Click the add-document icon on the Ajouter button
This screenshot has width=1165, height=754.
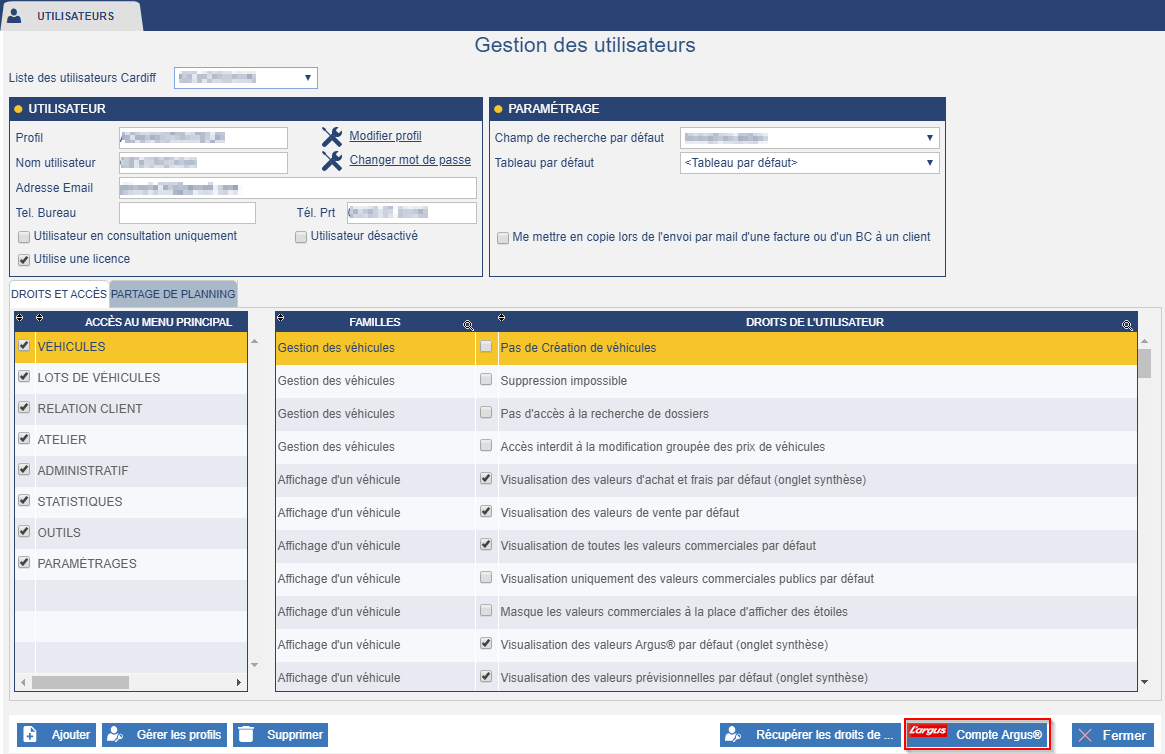[30, 735]
